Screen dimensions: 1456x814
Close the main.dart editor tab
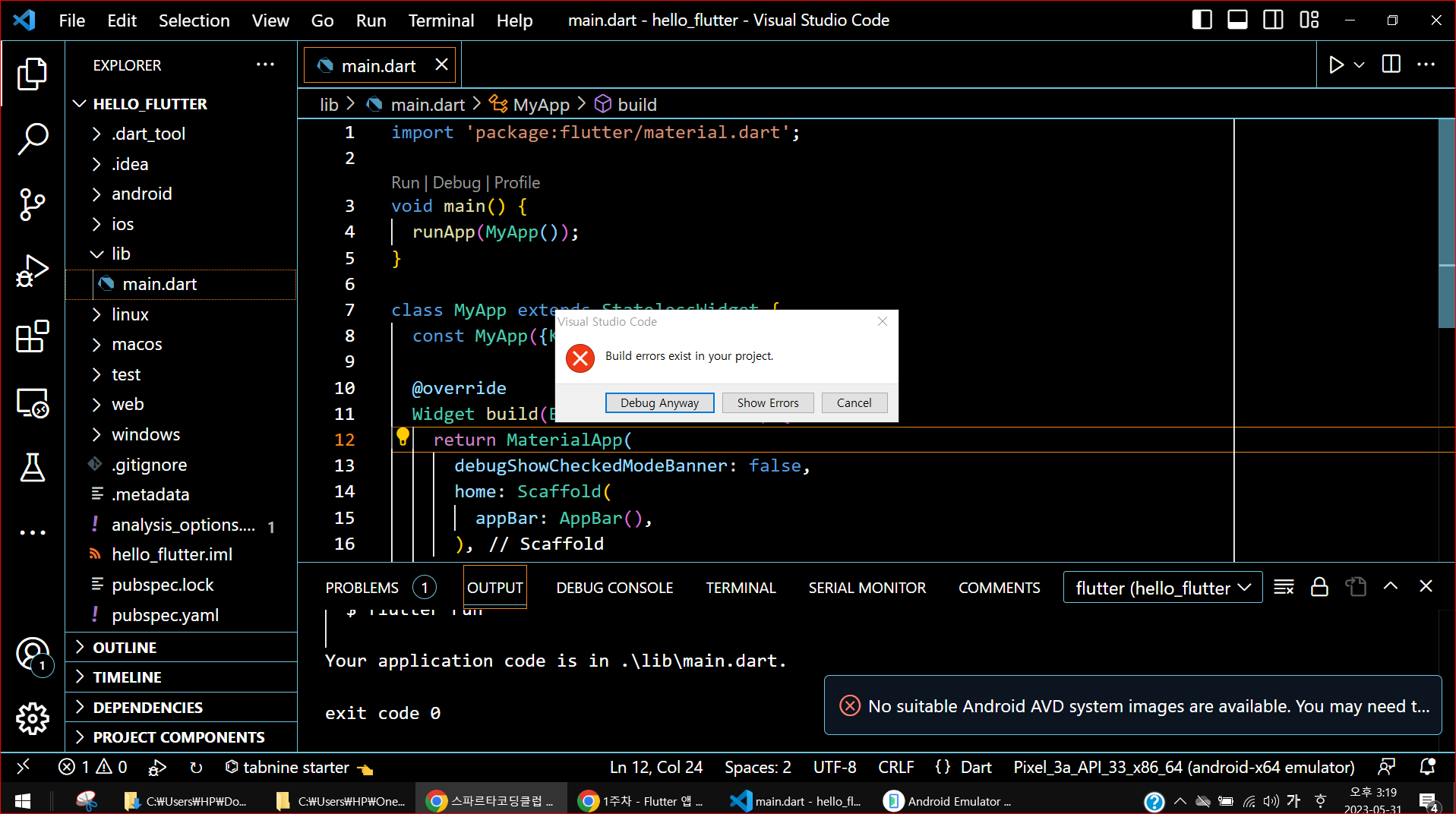441,65
